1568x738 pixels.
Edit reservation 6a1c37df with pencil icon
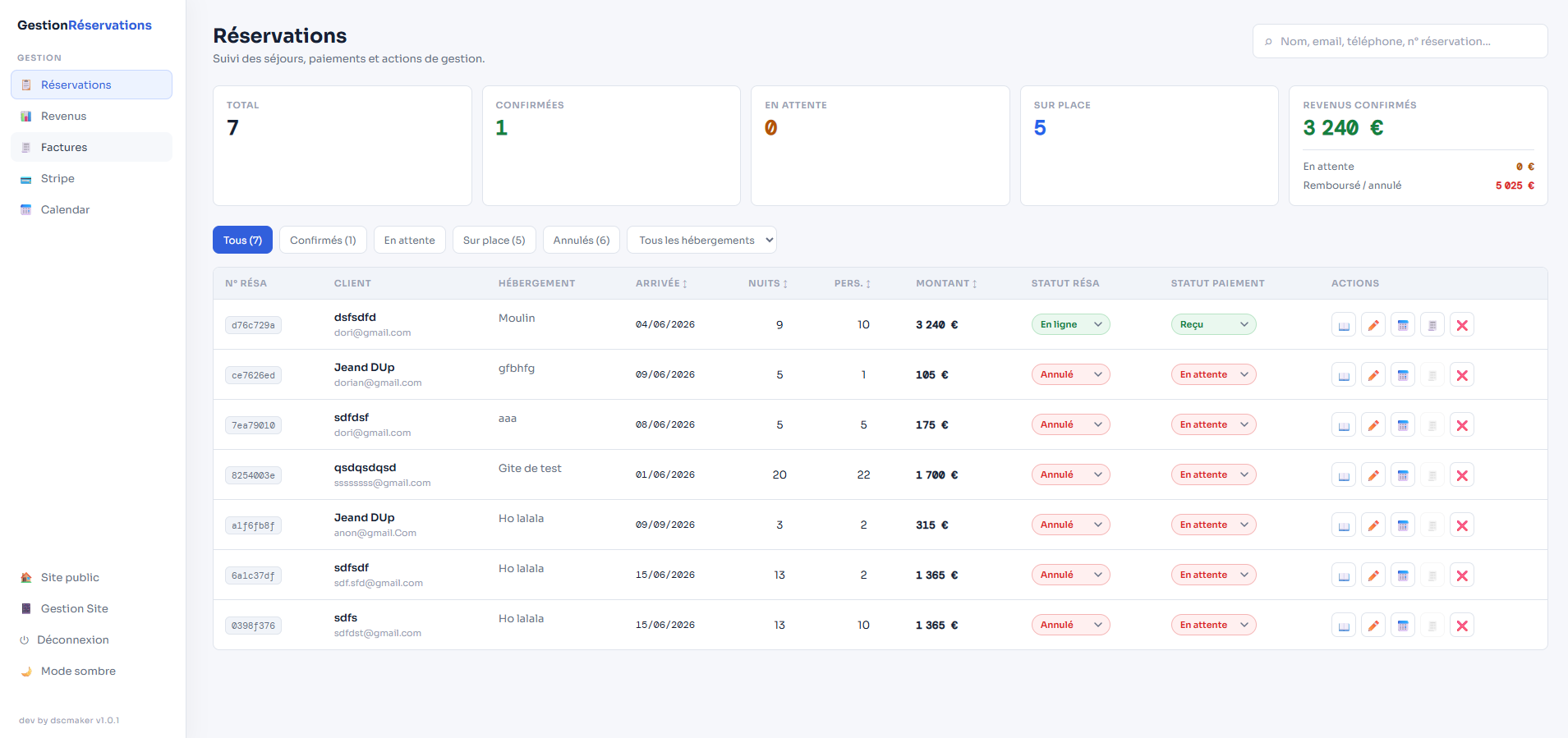1373,575
